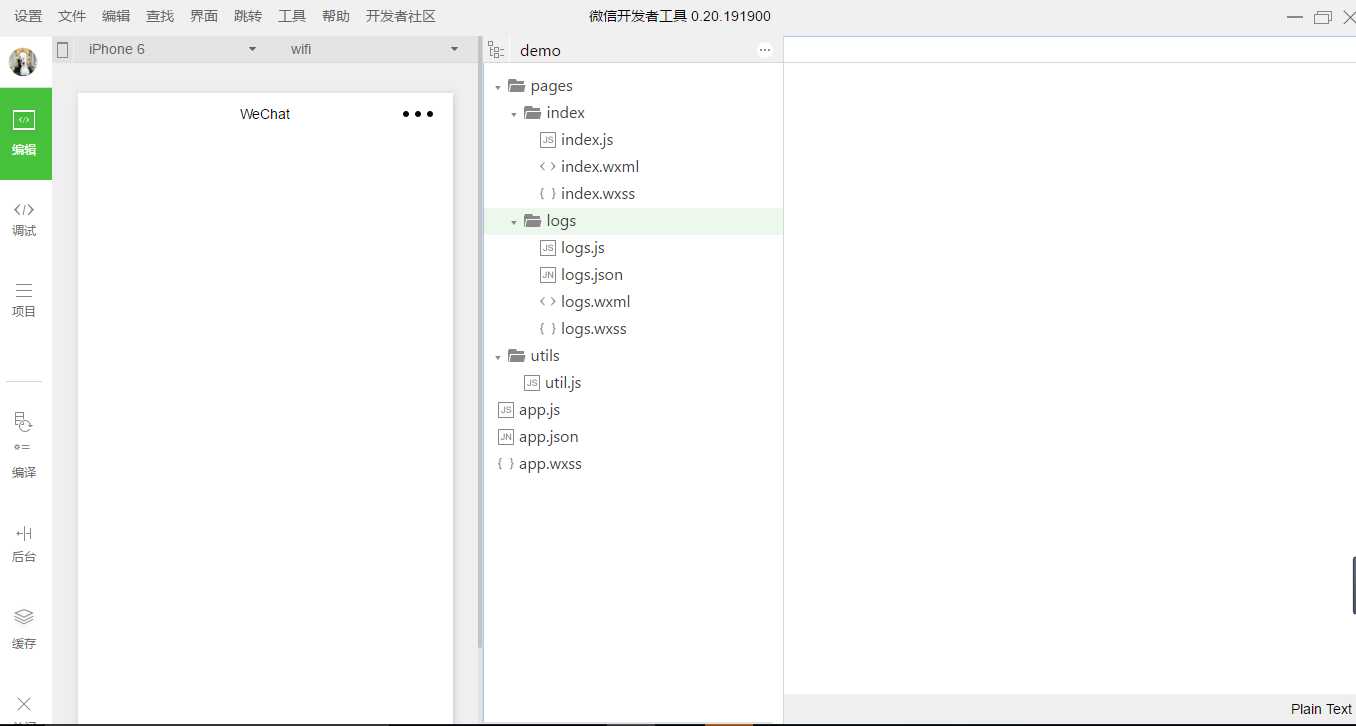Click the user avatar in the sidebar
1356x726 pixels.
pos(23,62)
